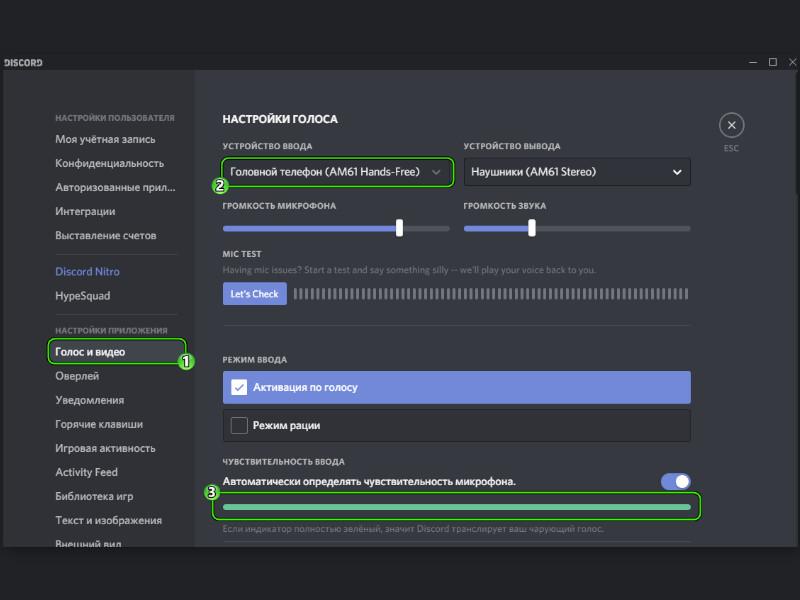
Task: Select Голос и видео settings
Action: pos(117,352)
